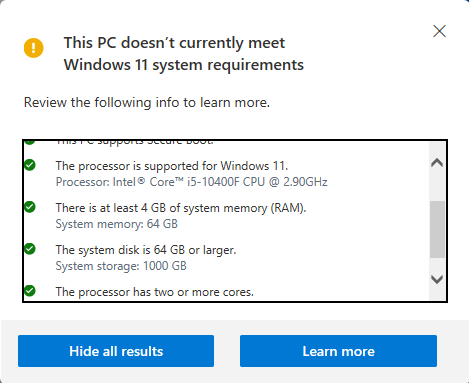
Task: Click the scrollbar down arrow
Action: point(437,279)
